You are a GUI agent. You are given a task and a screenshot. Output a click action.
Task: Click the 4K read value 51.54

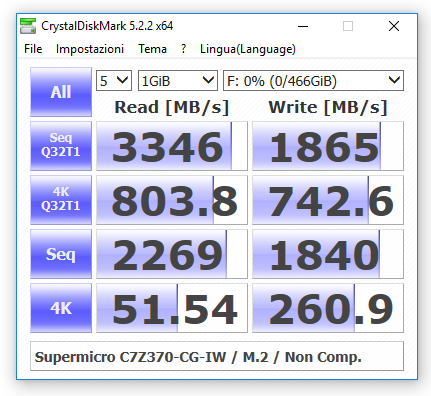(x=172, y=308)
